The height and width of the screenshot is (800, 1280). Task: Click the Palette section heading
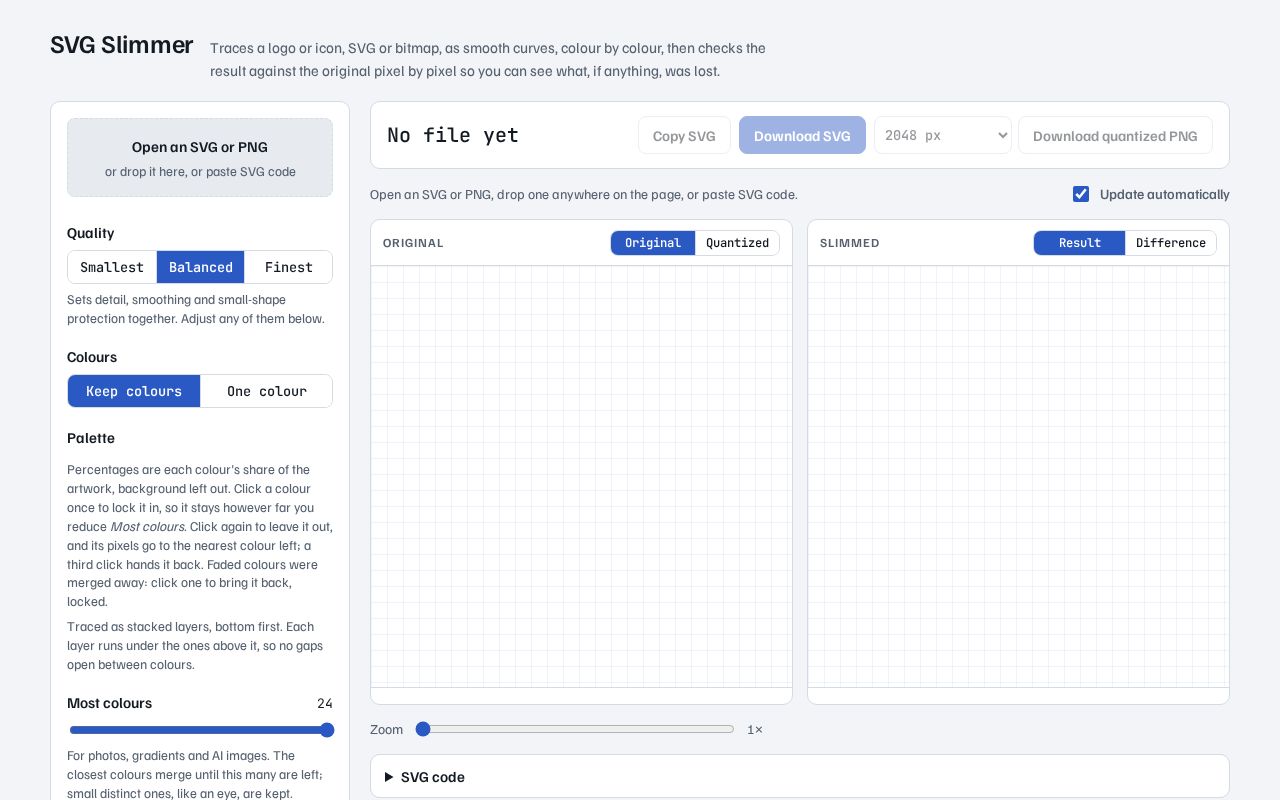click(91, 438)
